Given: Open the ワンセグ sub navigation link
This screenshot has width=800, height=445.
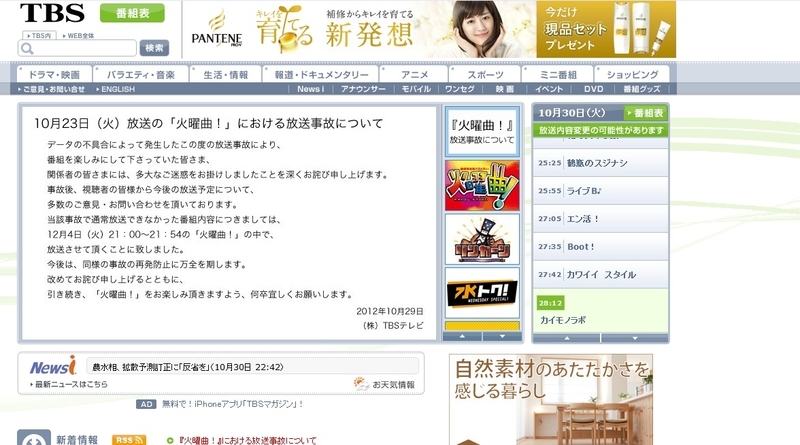Looking at the screenshot, I should click(x=460, y=89).
